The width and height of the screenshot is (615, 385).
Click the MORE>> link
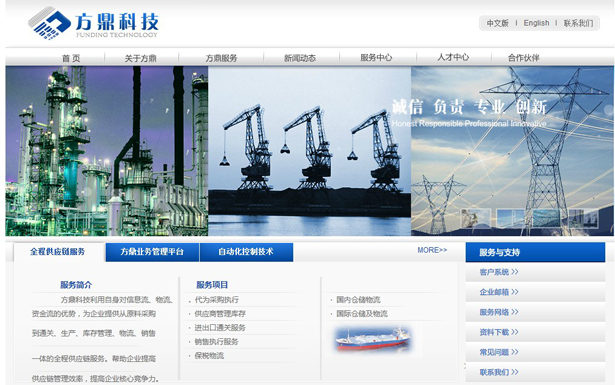[x=432, y=250]
